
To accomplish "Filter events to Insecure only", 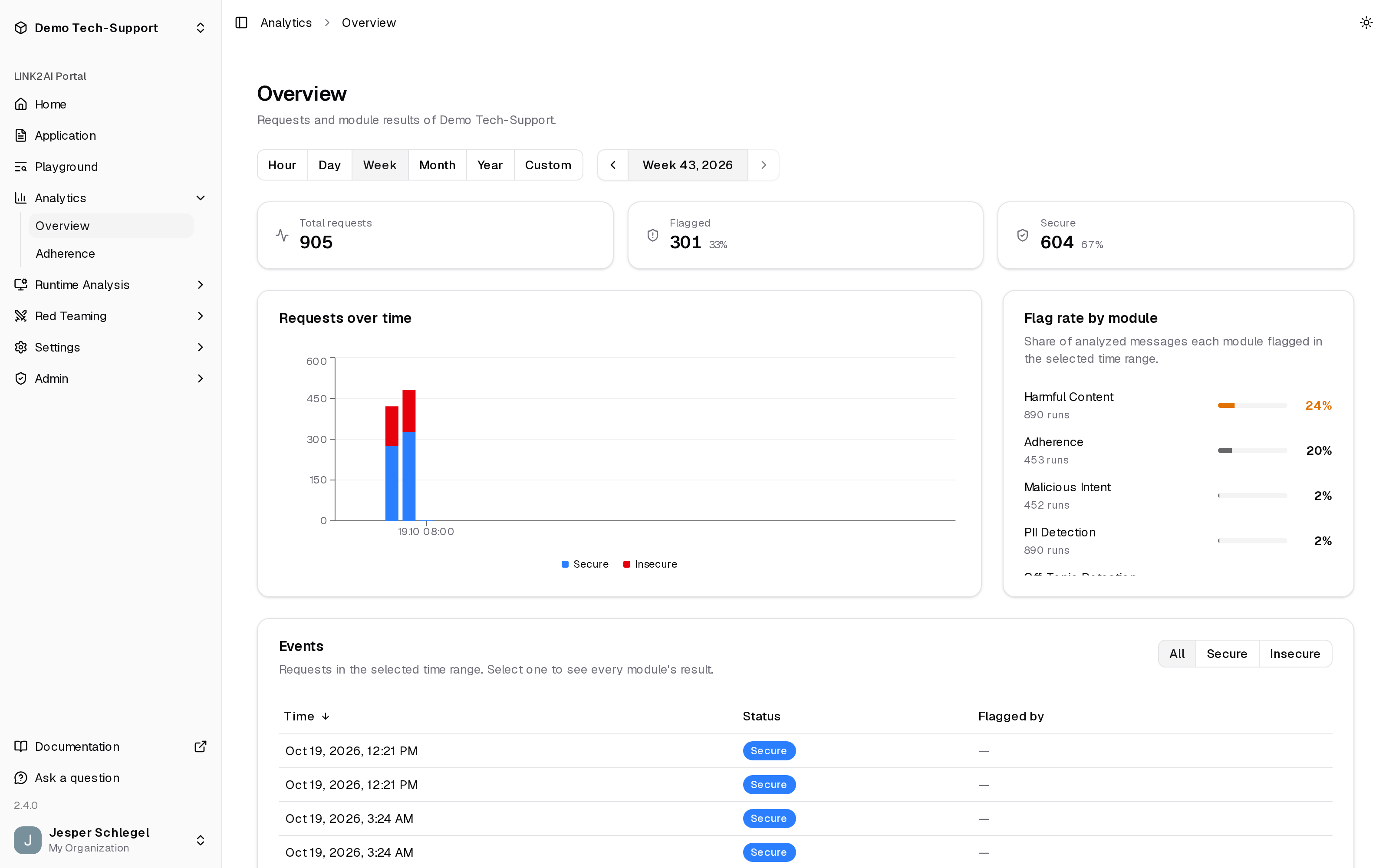I will click(1295, 654).
